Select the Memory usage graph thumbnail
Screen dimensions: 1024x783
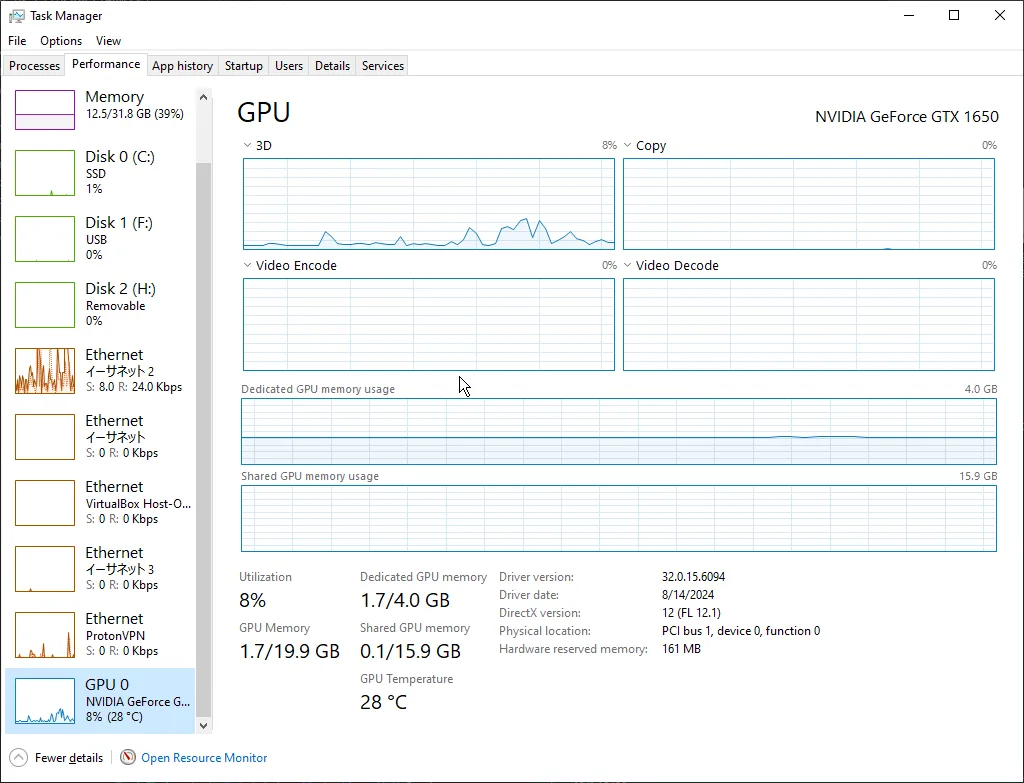tap(45, 110)
